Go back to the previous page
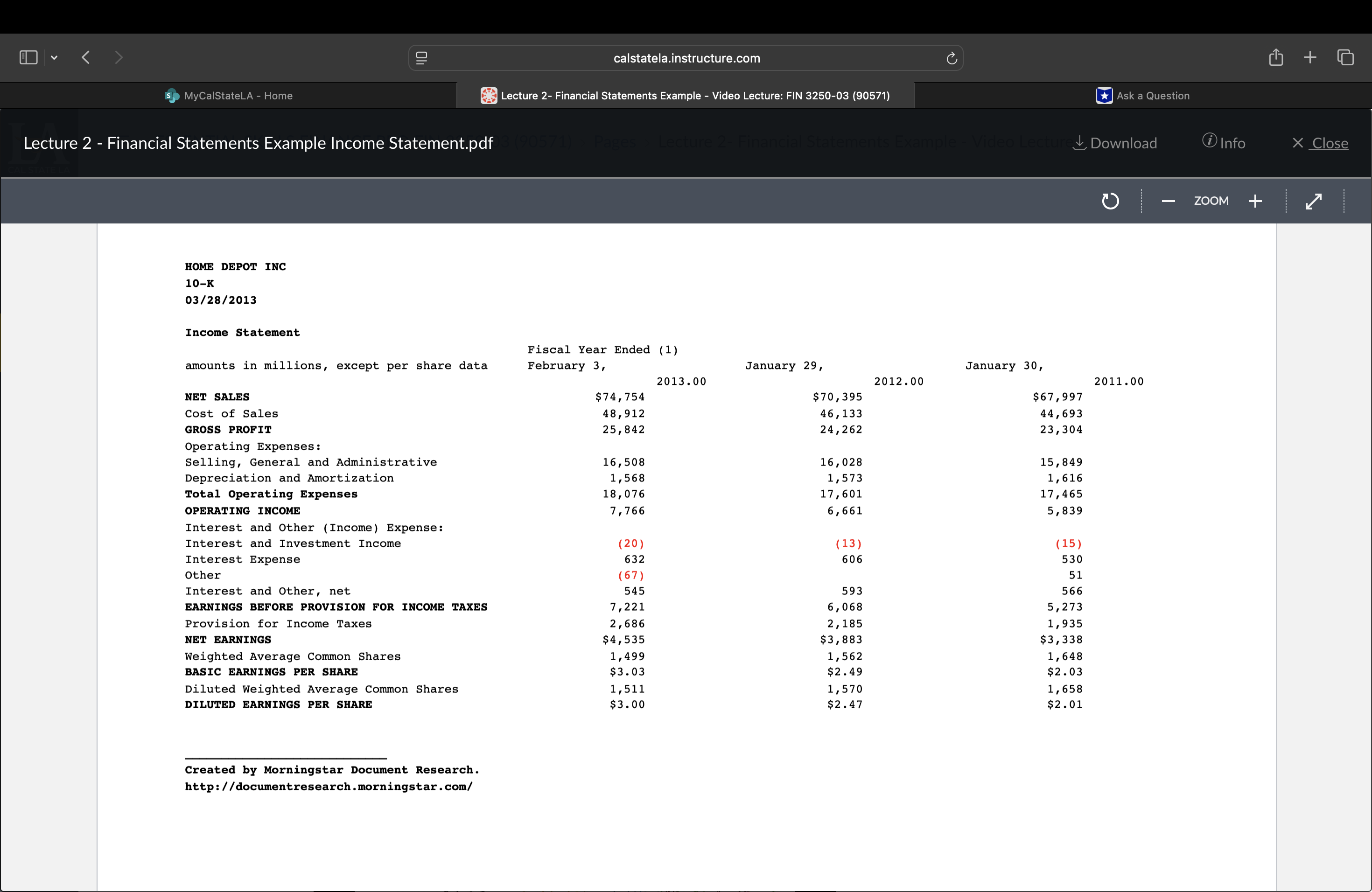1372x892 pixels. [86, 58]
